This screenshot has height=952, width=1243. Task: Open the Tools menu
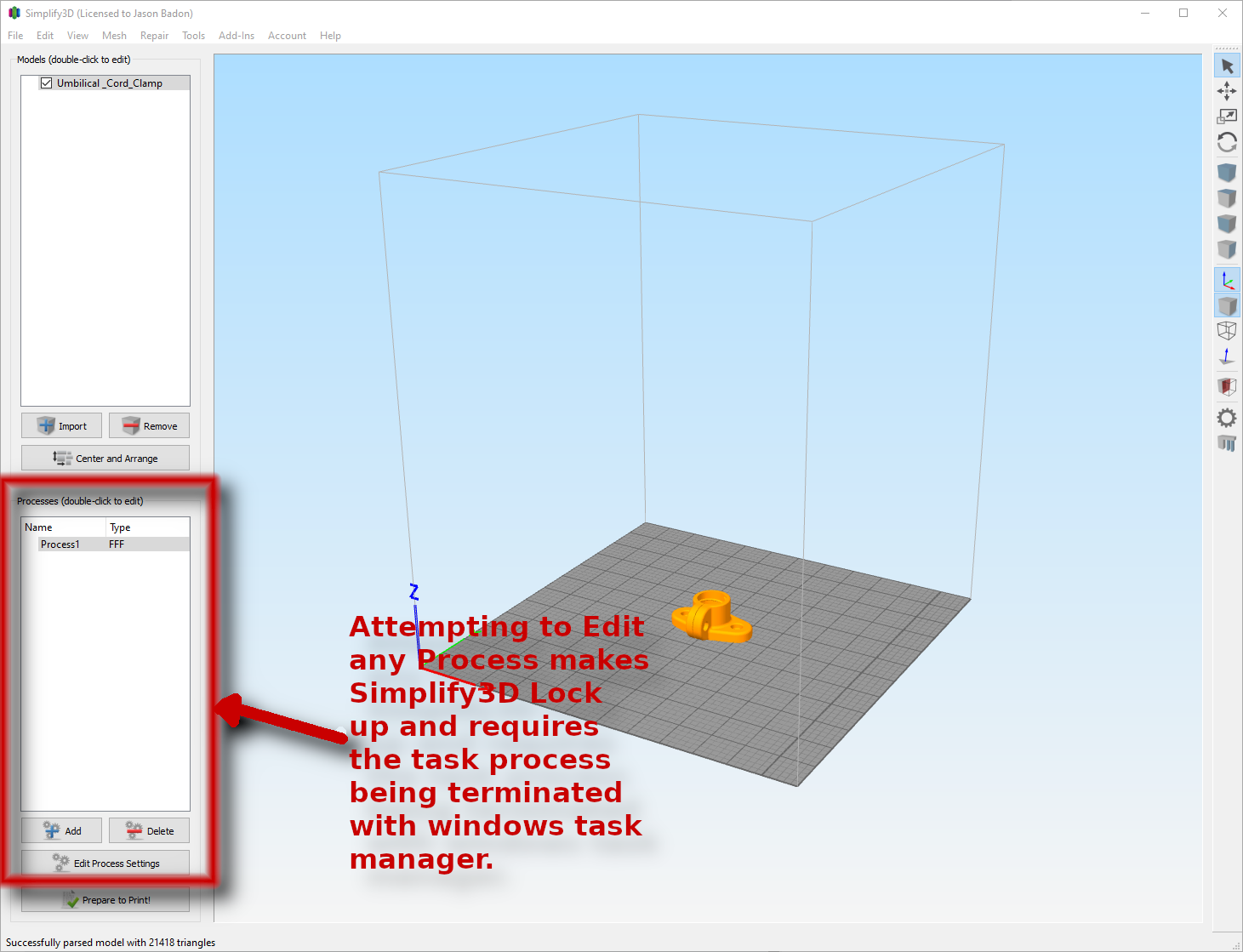point(193,36)
